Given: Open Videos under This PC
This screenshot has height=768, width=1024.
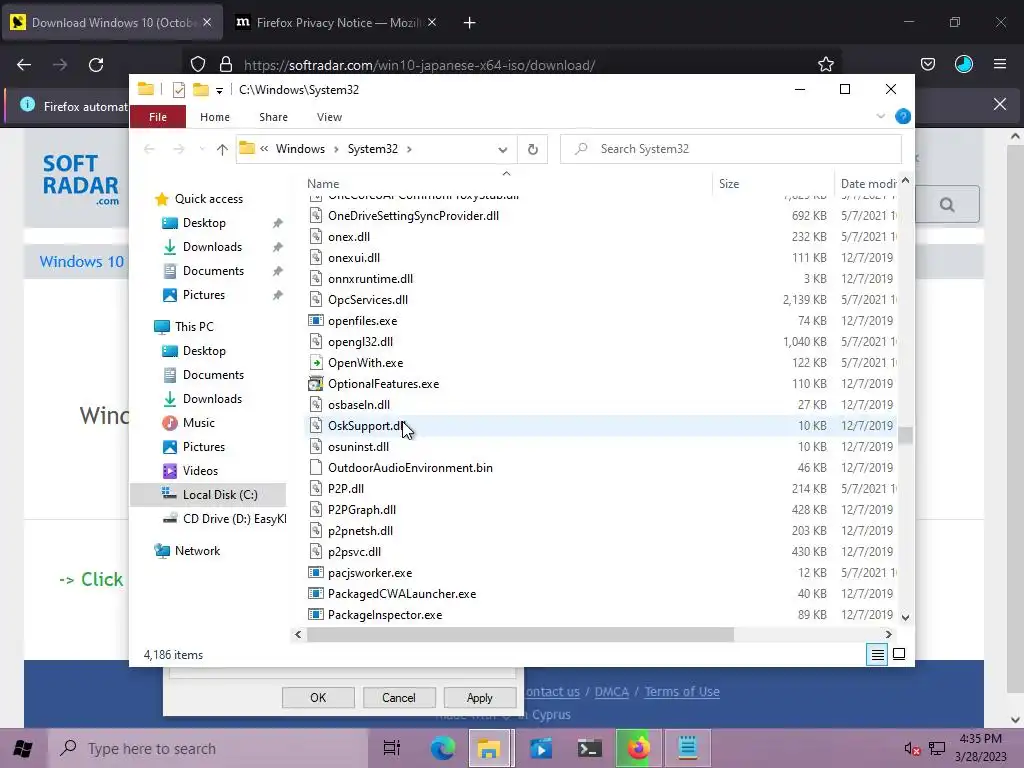Looking at the screenshot, I should point(200,471).
